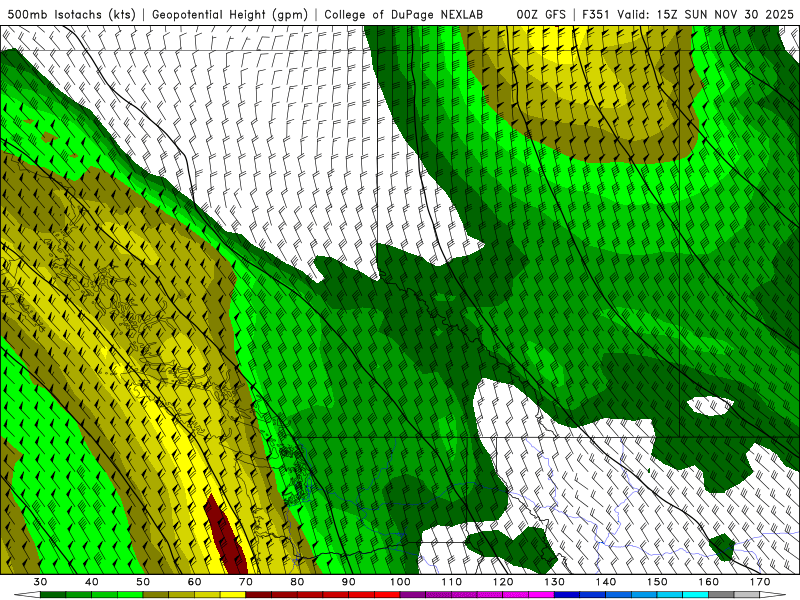The height and width of the screenshot is (600, 800).
Task: Click the dark red 70-knot legend swatch
Action: 259,595
